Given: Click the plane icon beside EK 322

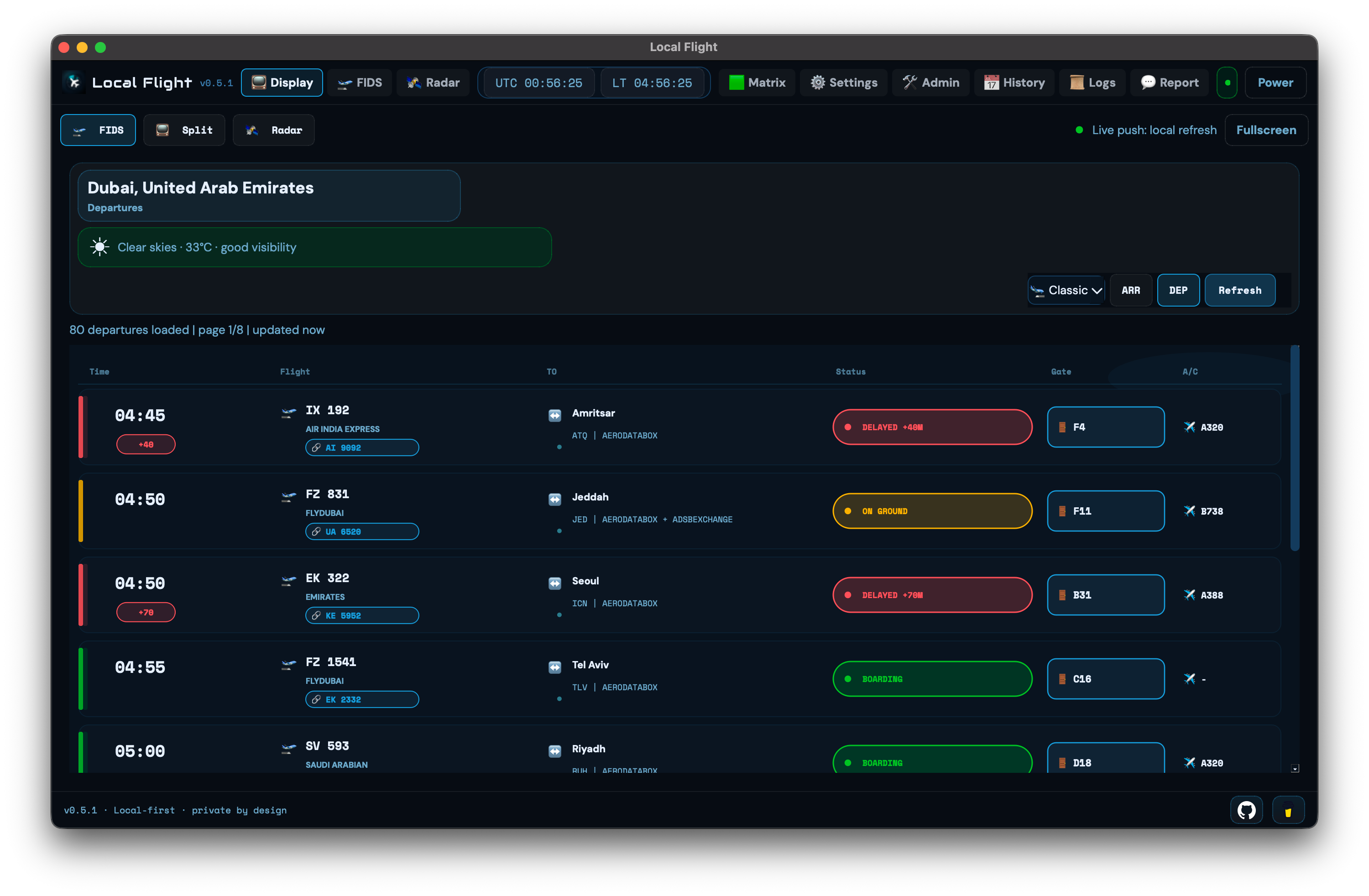Looking at the screenshot, I should (x=289, y=580).
